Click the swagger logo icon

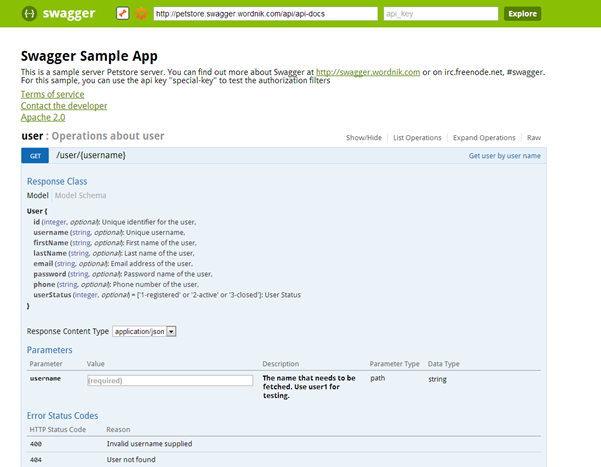(30, 14)
